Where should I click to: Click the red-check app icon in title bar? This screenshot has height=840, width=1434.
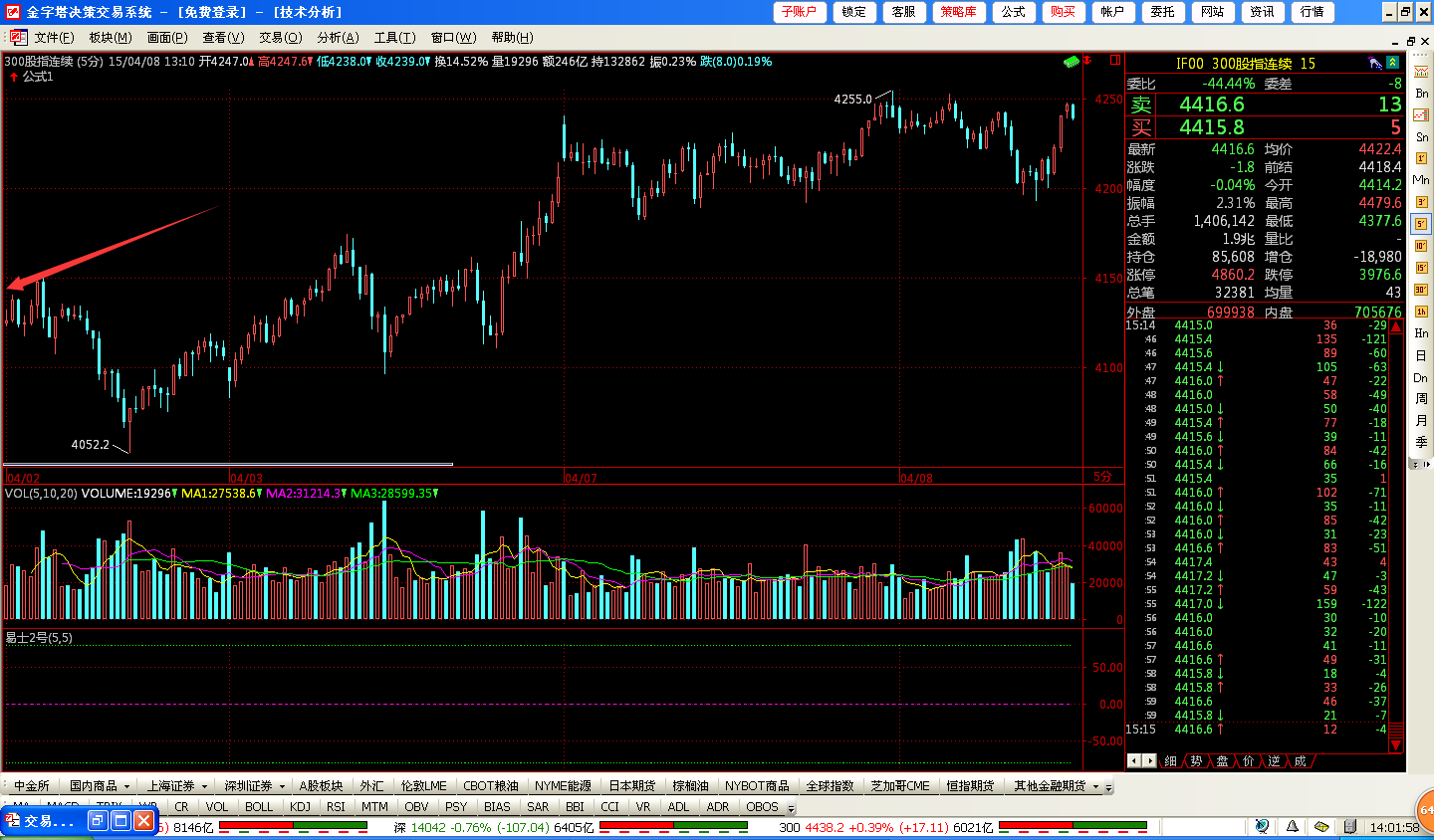click(13, 12)
